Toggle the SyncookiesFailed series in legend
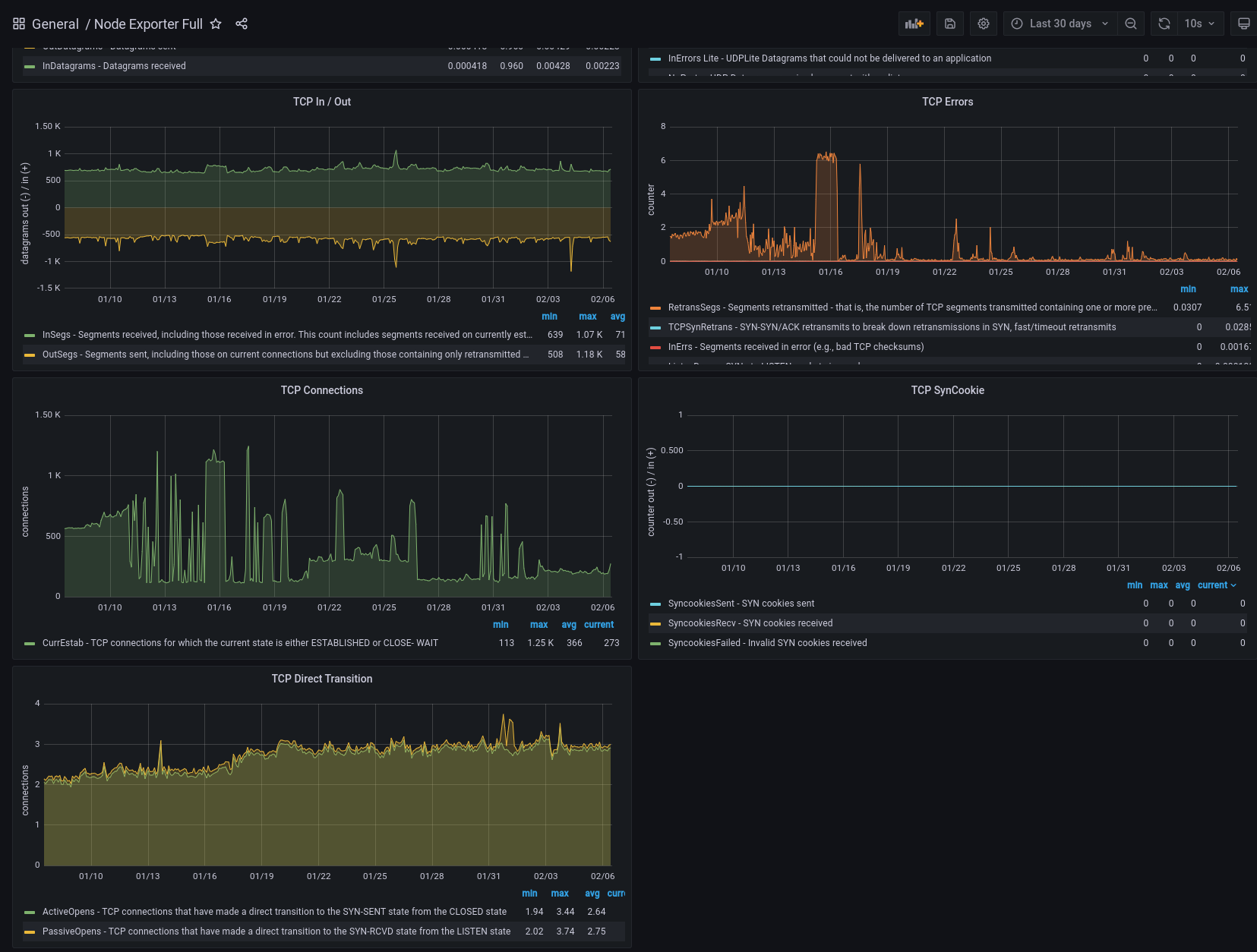This screenshot has height=952, width=1257. (x=767, y=643)
